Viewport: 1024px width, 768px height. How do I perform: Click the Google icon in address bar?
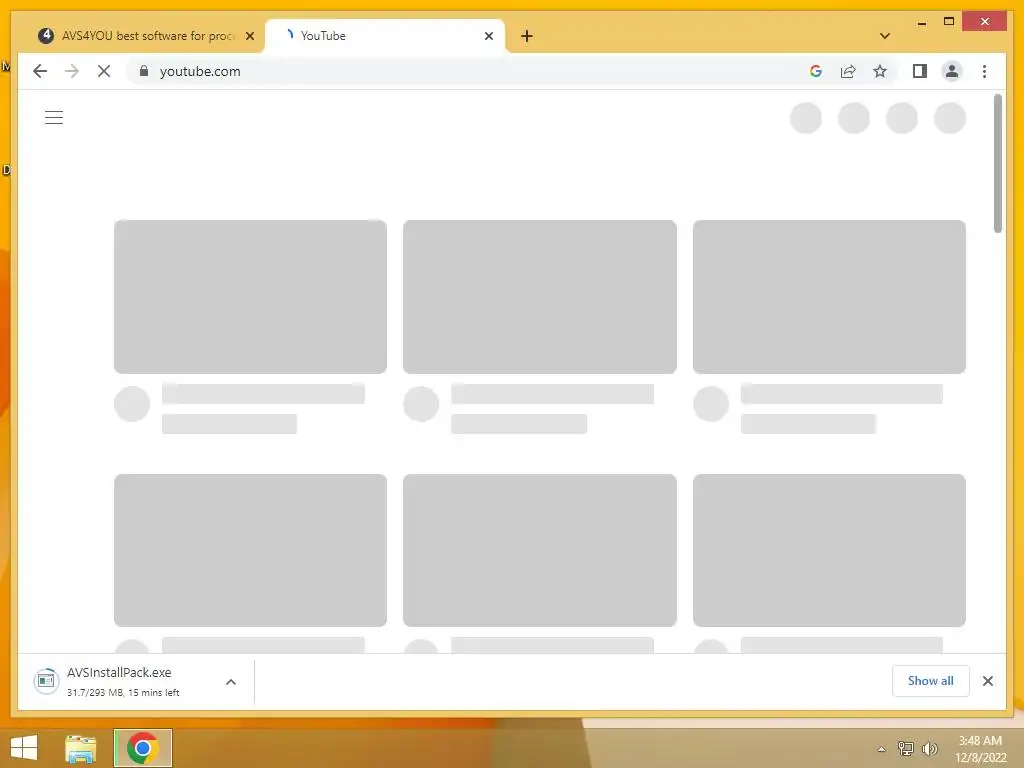click(x=816, y=71)
